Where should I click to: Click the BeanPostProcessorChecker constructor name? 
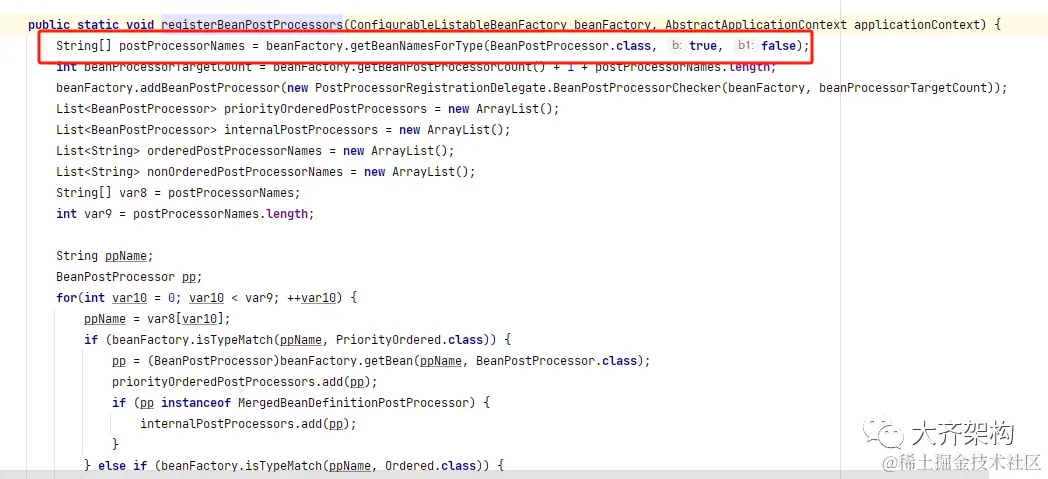click(x=638, y=88)
